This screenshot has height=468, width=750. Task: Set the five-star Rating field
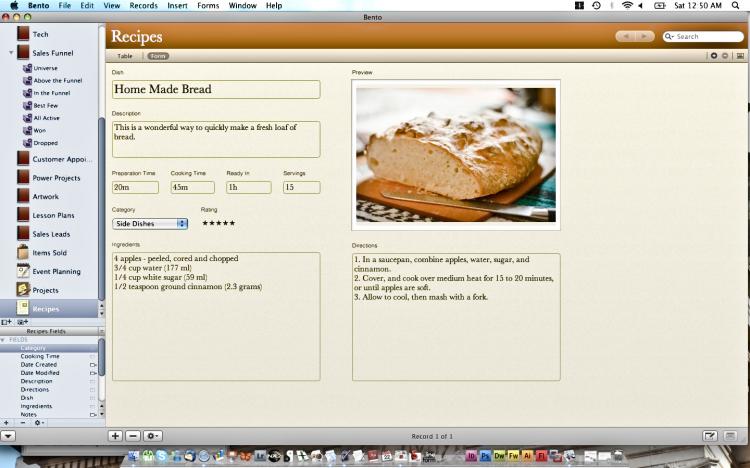(x=218, y=223)
